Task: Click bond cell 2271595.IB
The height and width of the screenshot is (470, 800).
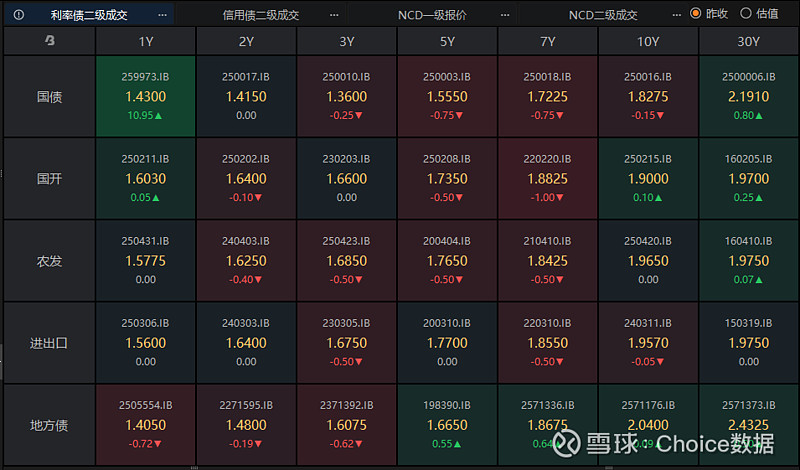Action: click(246, 425)
